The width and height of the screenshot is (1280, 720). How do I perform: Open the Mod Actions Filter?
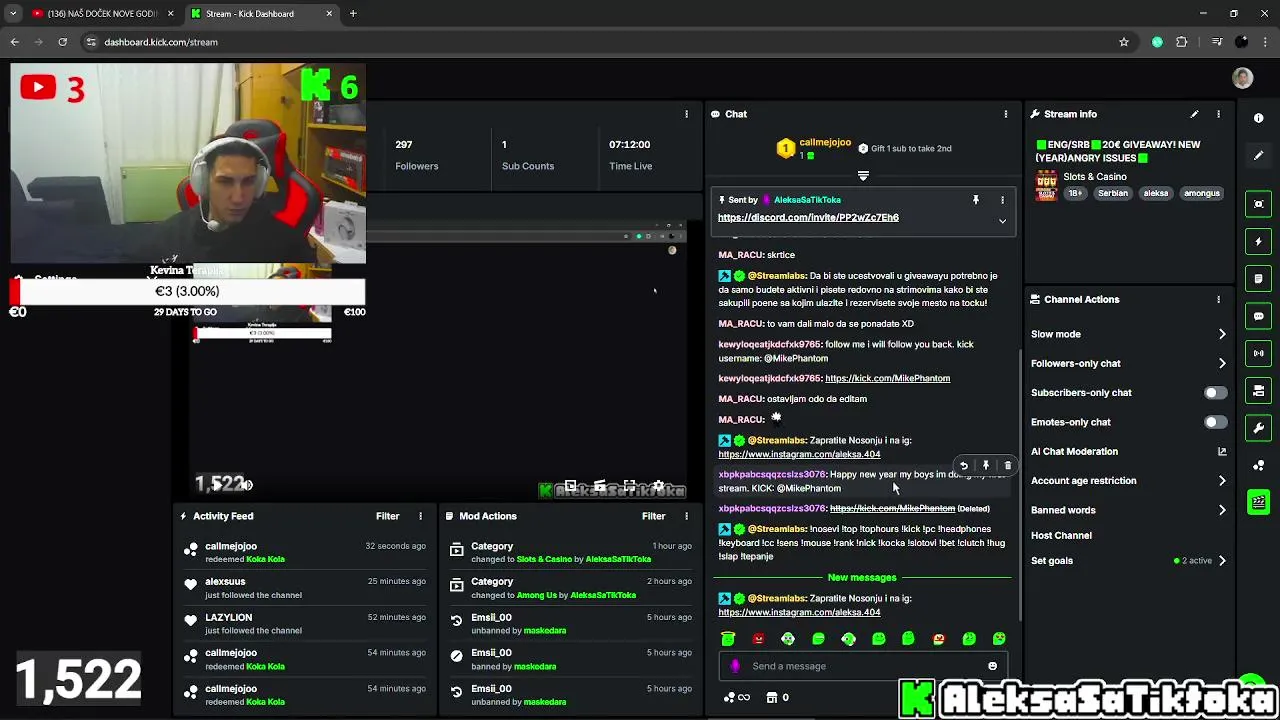click(653, 516)
